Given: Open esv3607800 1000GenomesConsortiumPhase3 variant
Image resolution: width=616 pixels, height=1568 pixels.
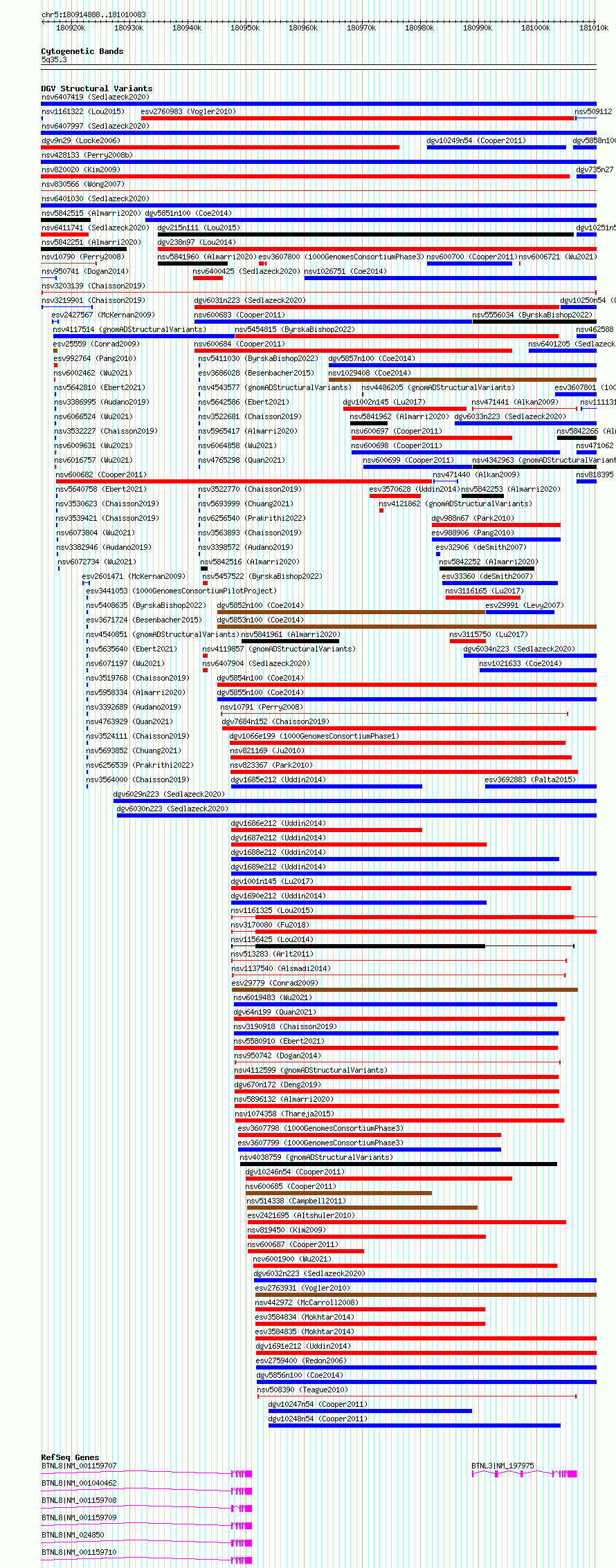Looking at the screenshot, I should click(341, 257).
